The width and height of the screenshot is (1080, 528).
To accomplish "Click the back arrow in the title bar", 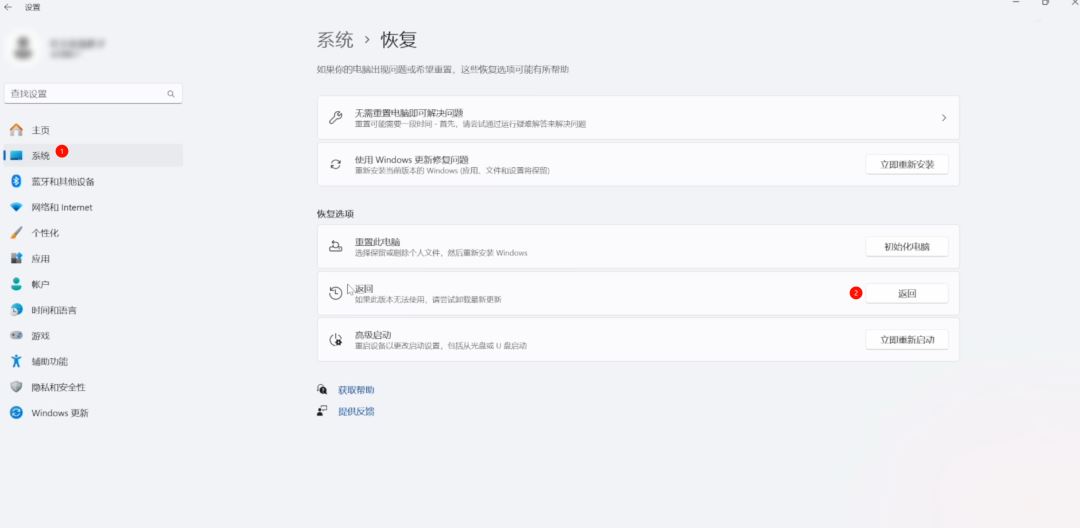I will (x=8, y=7).
